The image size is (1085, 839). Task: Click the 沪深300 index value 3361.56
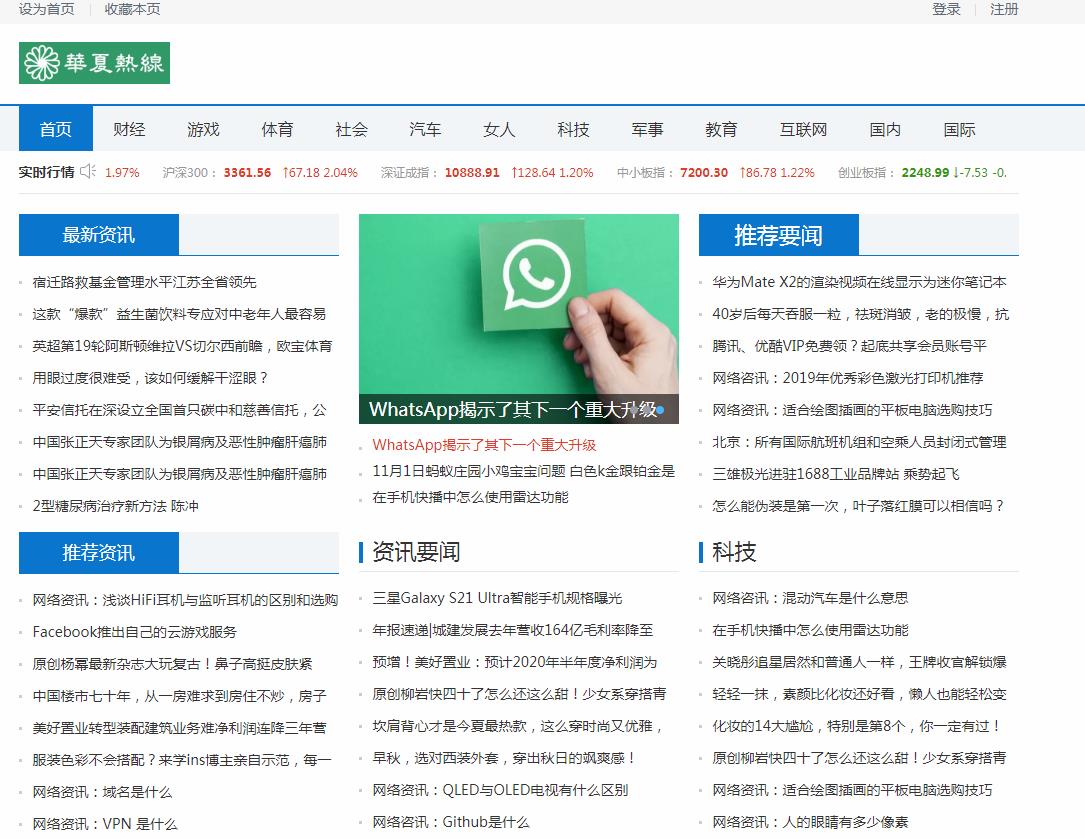247,172
